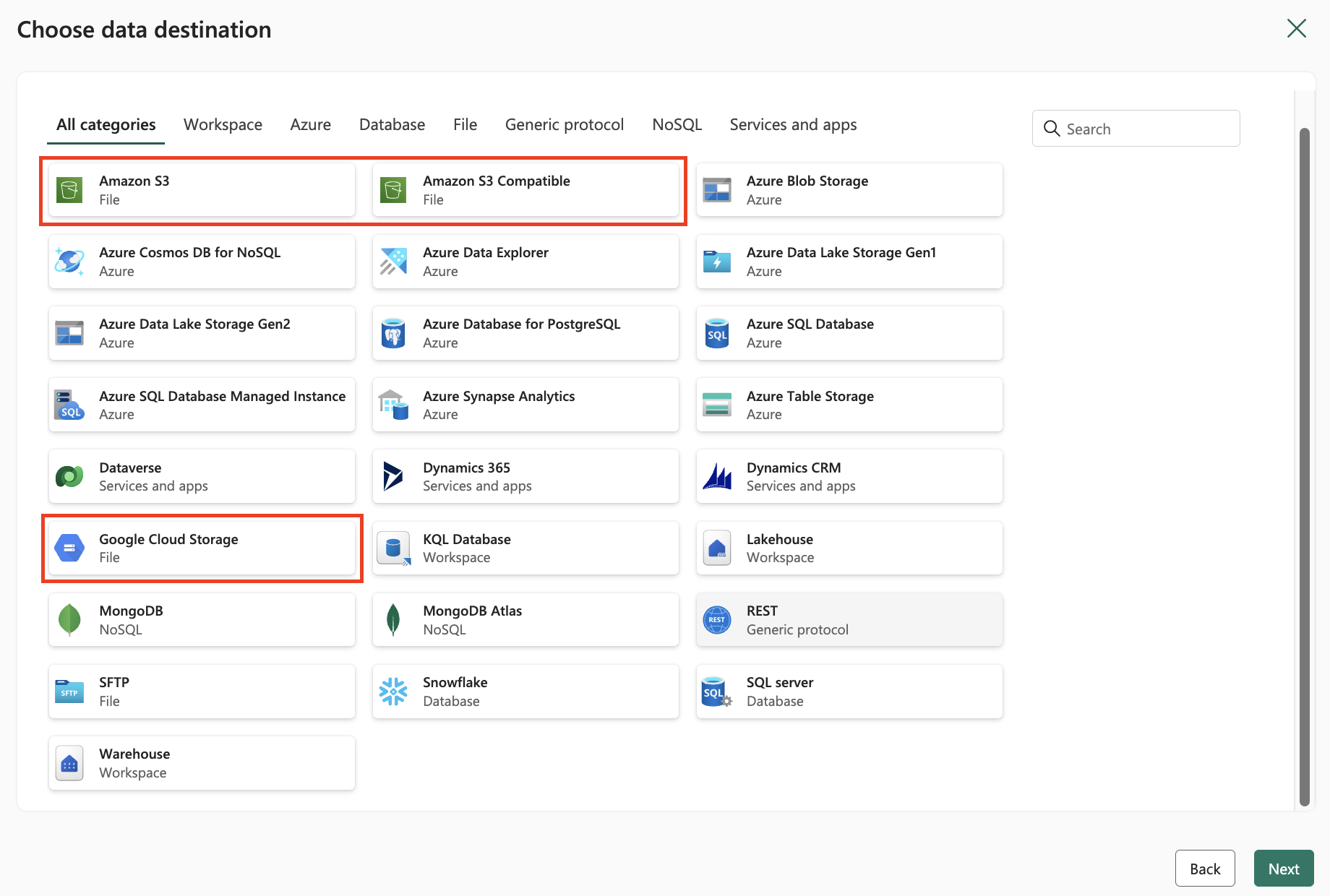Click the KQL Database icon
Screen dimensions: 1330x896
(393, 548)
